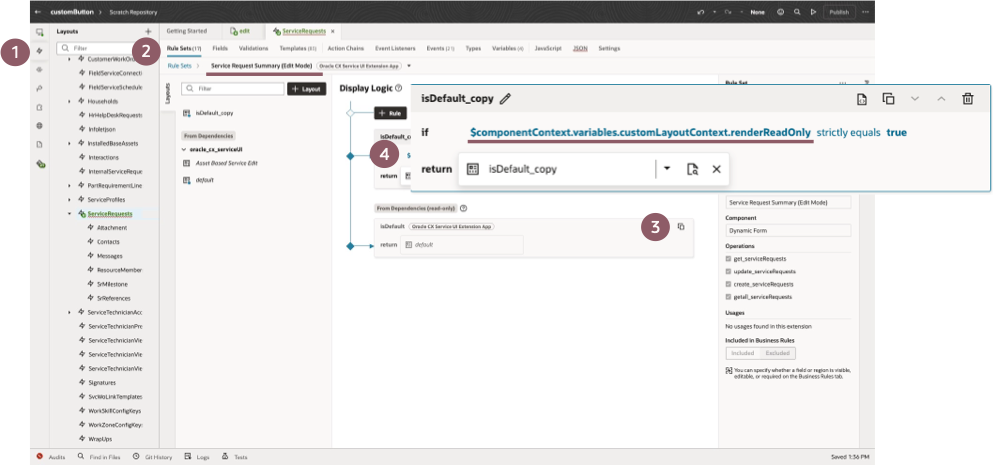The height and width of the screenshot is (465, 993).
Task: Open the feedback smiley icon in header
Action: coord(780,12)
